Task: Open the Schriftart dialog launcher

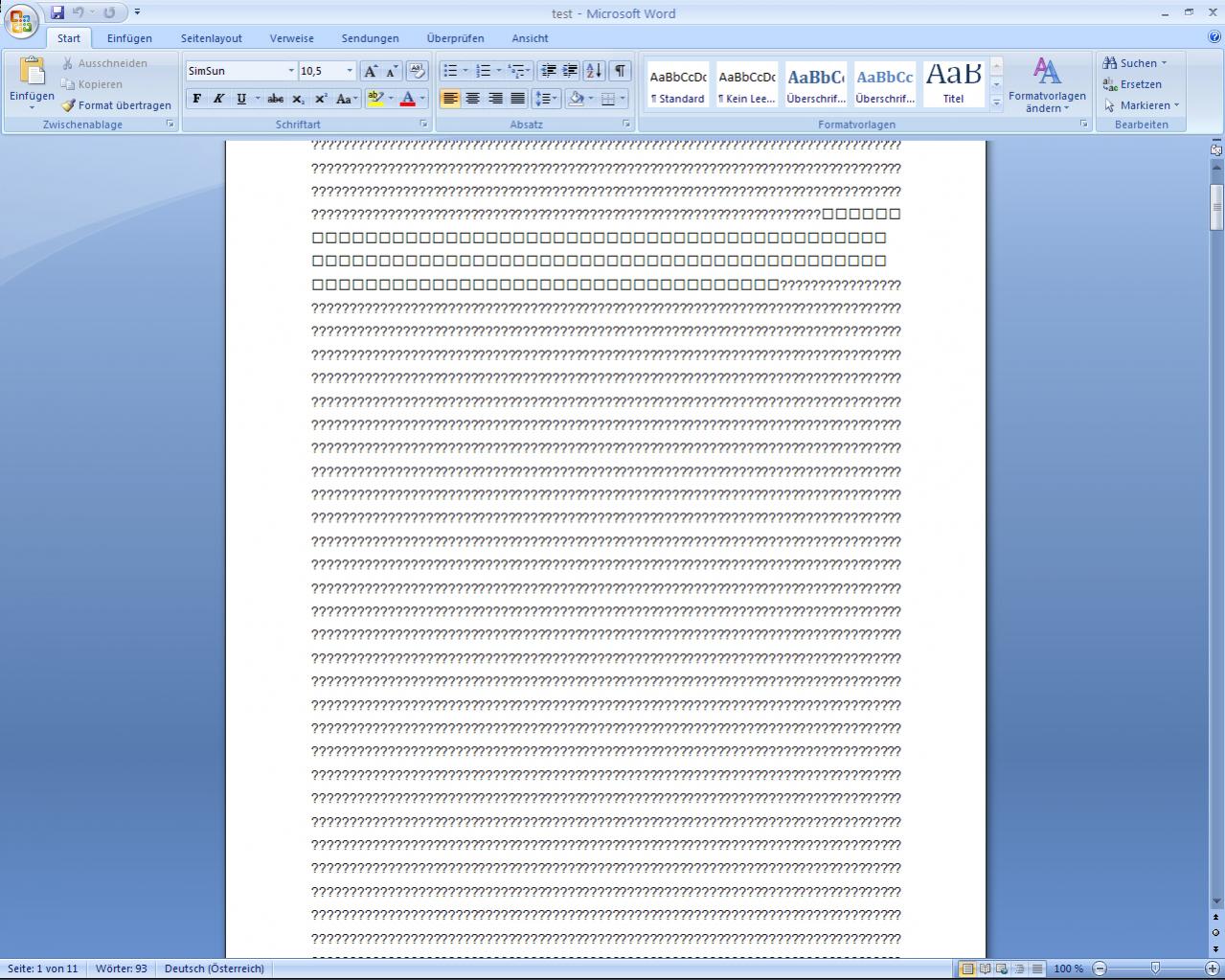Action: (423, 125)
